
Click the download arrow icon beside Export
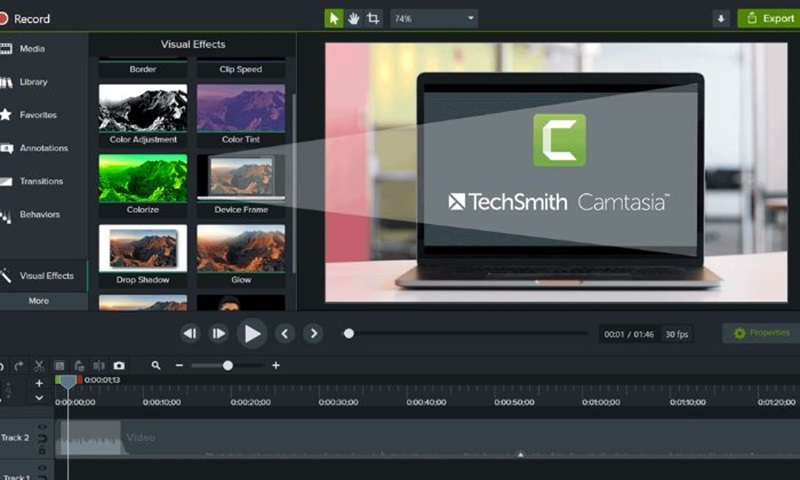coord(721,18)
